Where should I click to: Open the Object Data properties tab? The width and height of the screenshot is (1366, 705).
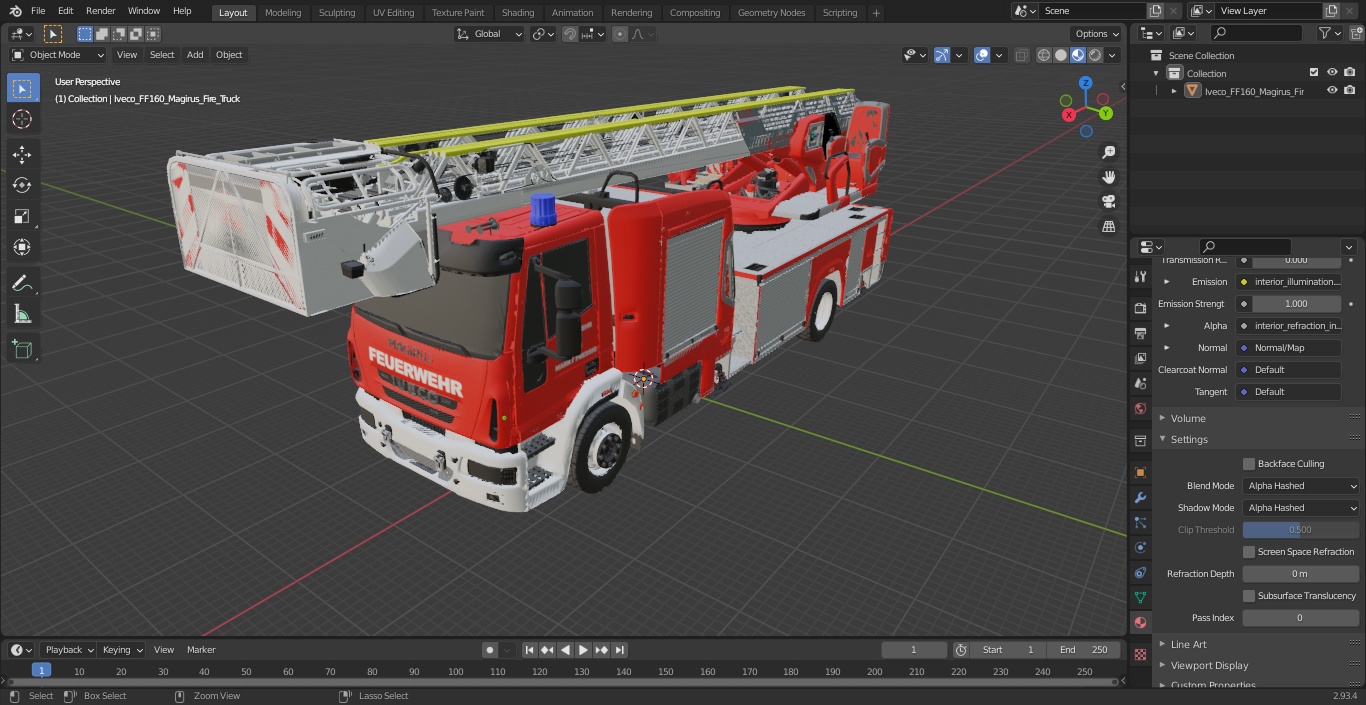pyautogui.click(x=1140, y=597)
